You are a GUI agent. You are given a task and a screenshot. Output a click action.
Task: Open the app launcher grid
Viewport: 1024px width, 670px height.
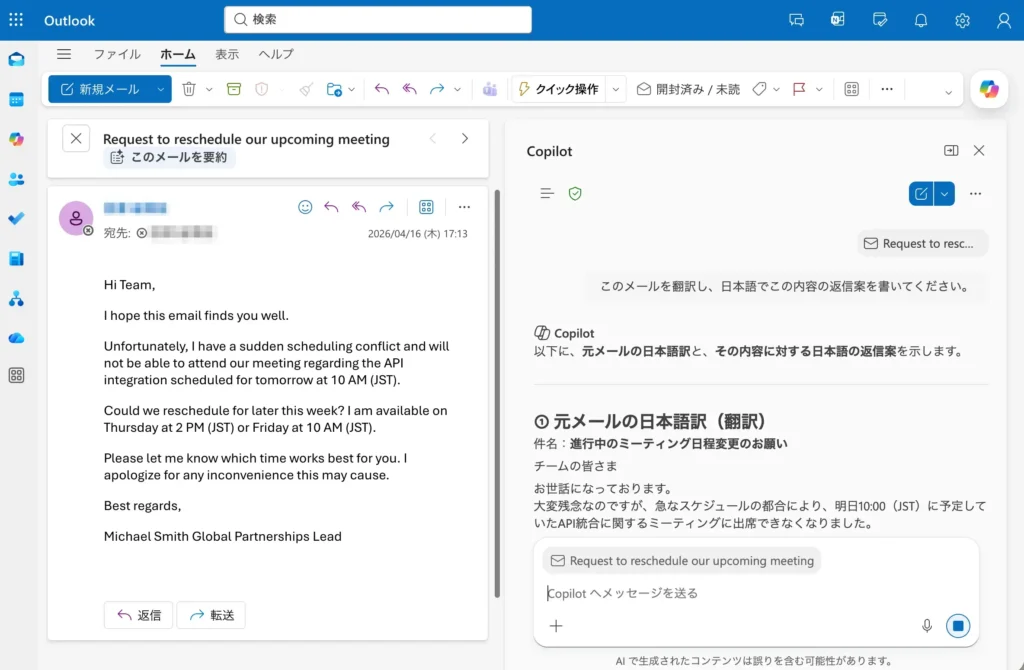tap(16, 20)
